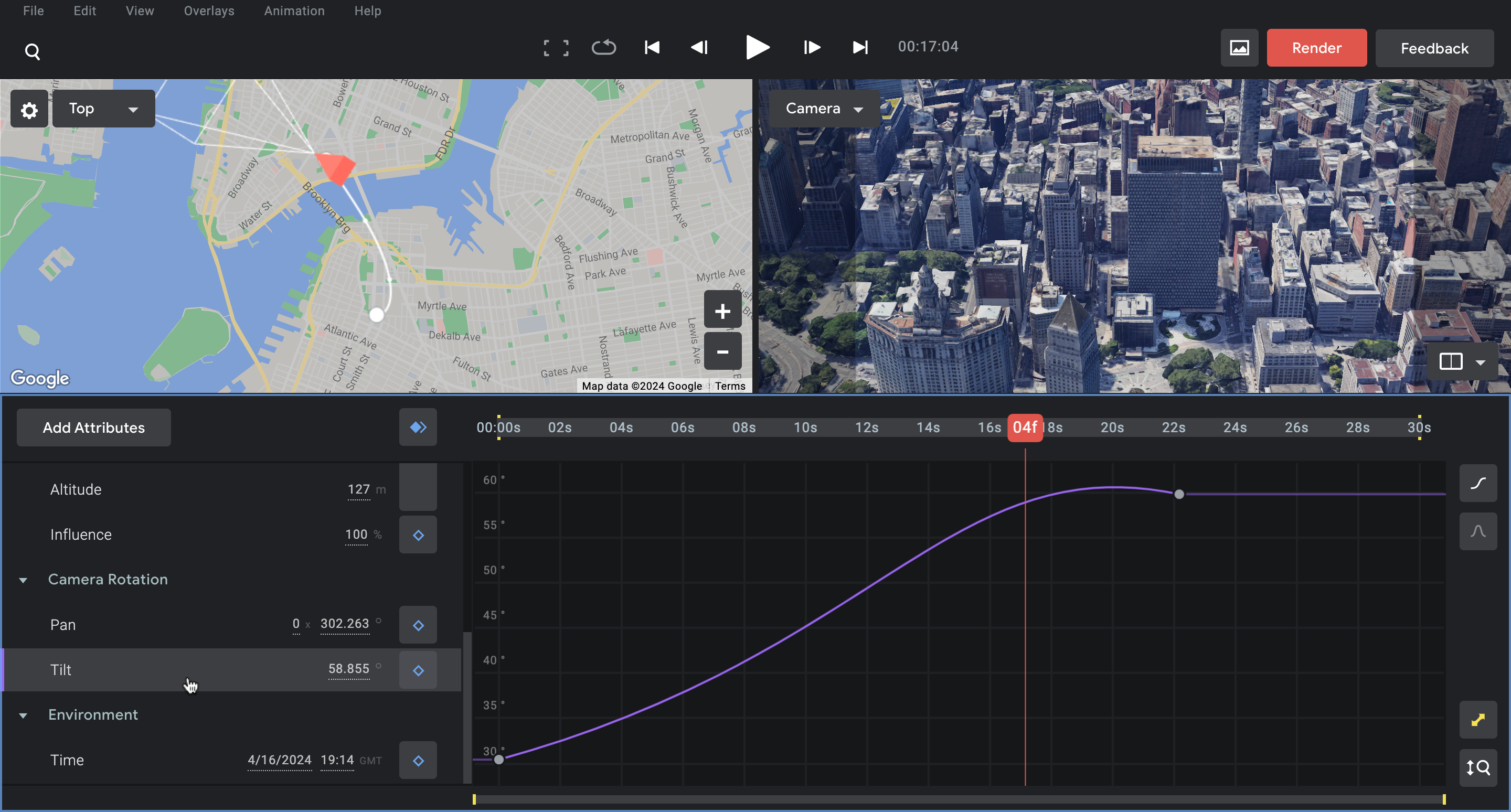Click the snapshot image icon
The image size is (1511, 812).
click(x=1239, y=48)
